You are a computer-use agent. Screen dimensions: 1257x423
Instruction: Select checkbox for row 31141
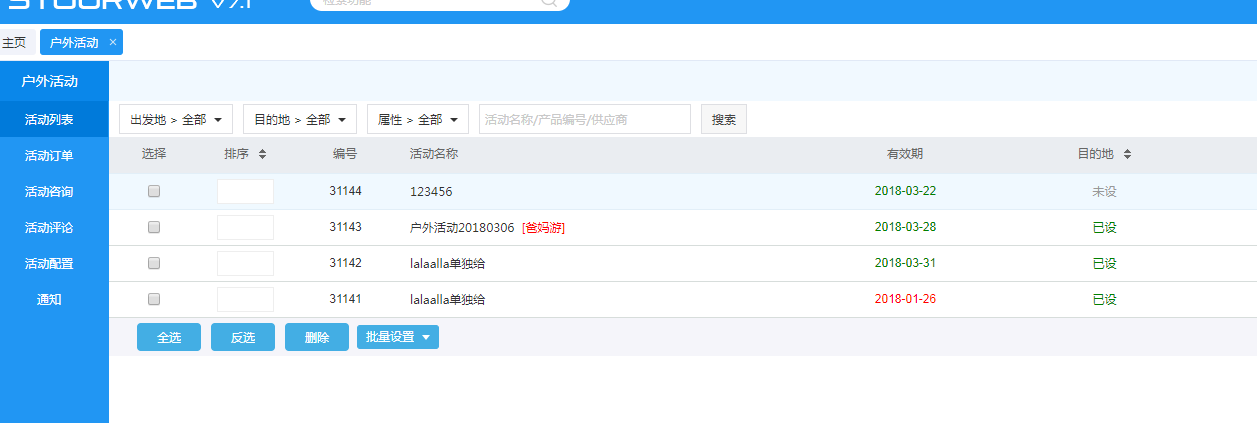[154, 299]
